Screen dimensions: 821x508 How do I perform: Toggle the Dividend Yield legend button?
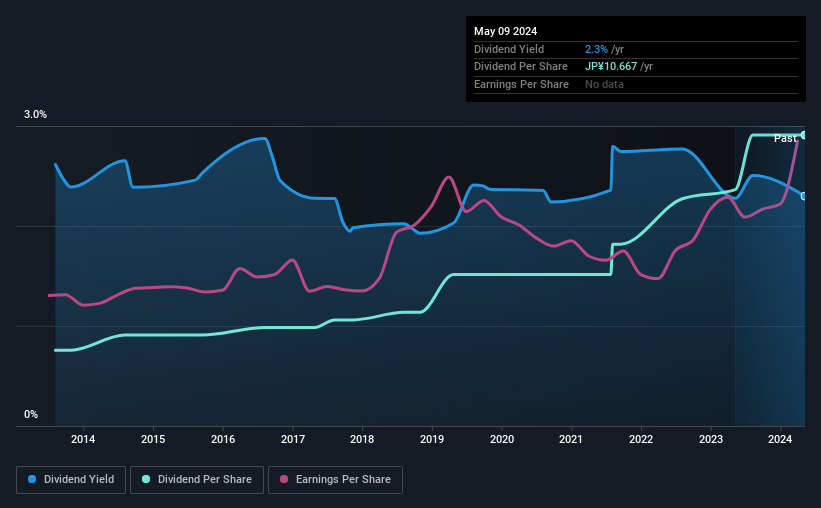71,480
